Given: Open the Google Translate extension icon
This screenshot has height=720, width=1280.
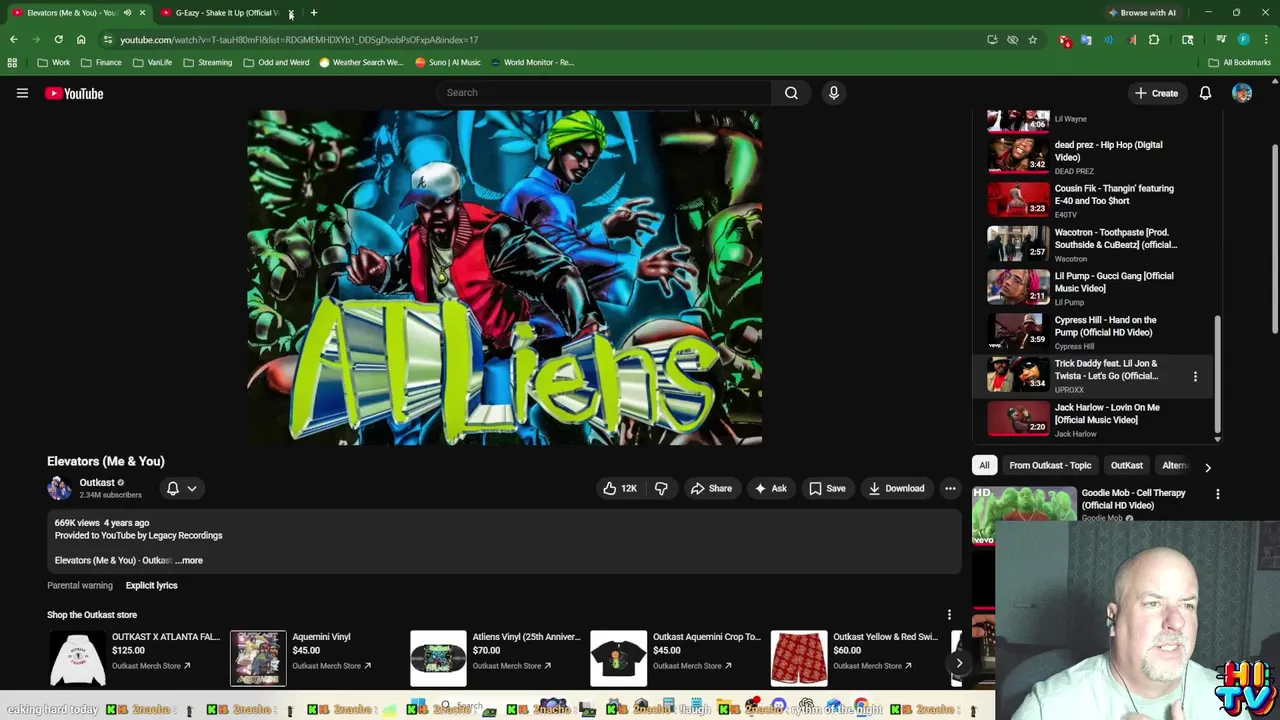Looking at the screenshot, I should [x=1086, y=40].
